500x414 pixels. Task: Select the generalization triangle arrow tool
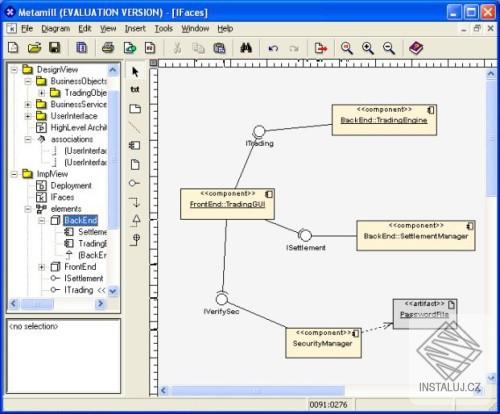(x=136, y=220)
